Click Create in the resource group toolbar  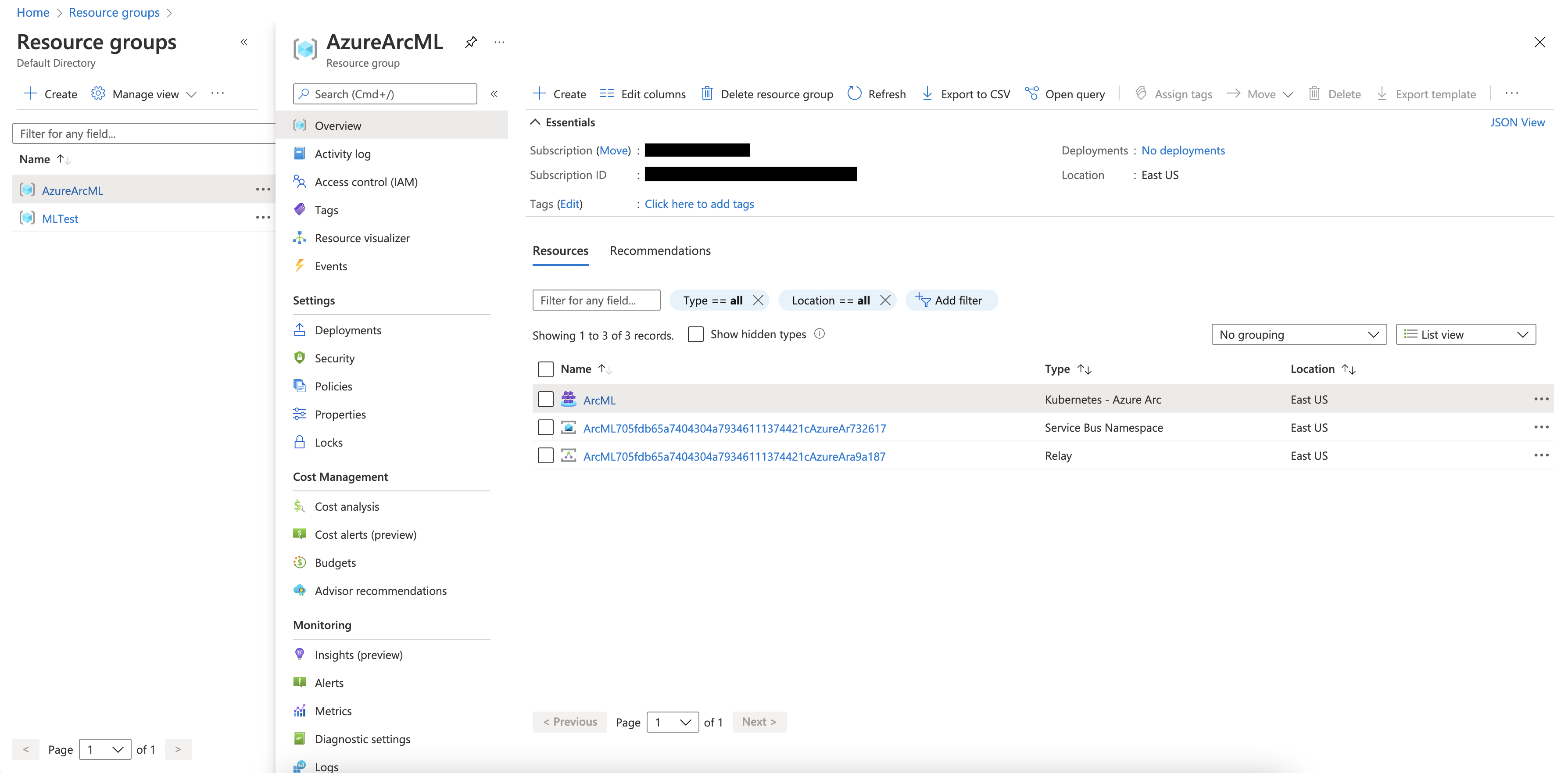pyautogui.click(x=559, y=94)
